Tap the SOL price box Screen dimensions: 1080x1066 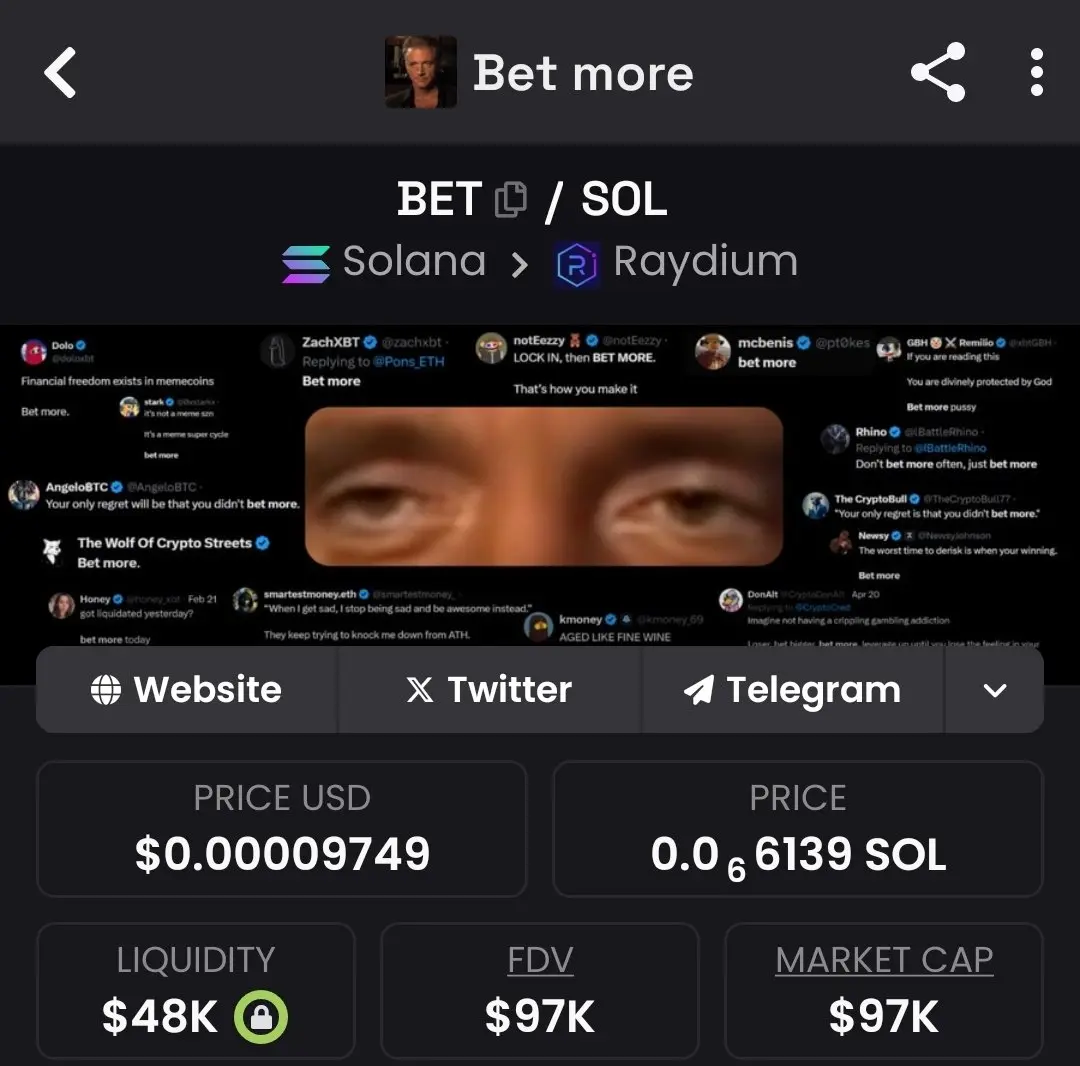pos(798,828)
